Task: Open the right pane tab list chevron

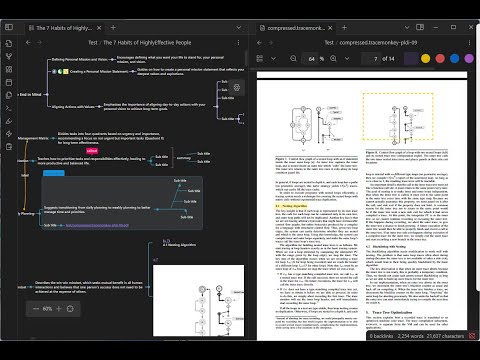Action: (407, 27)
